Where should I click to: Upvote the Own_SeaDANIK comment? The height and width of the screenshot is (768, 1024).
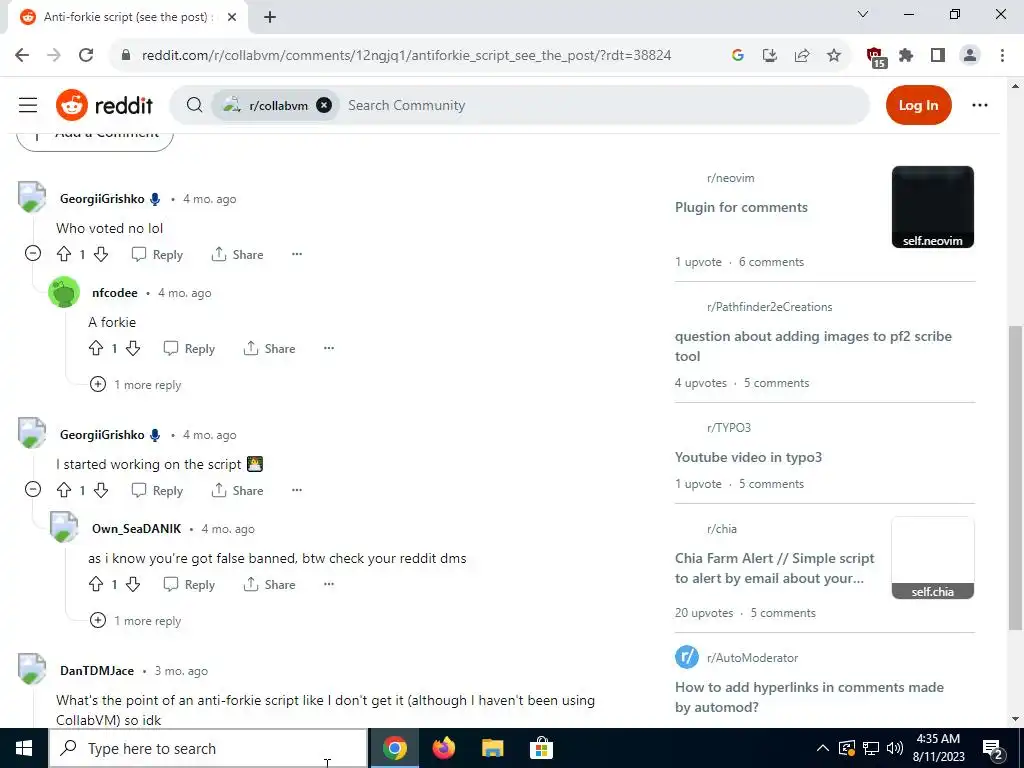pos(96,584)
